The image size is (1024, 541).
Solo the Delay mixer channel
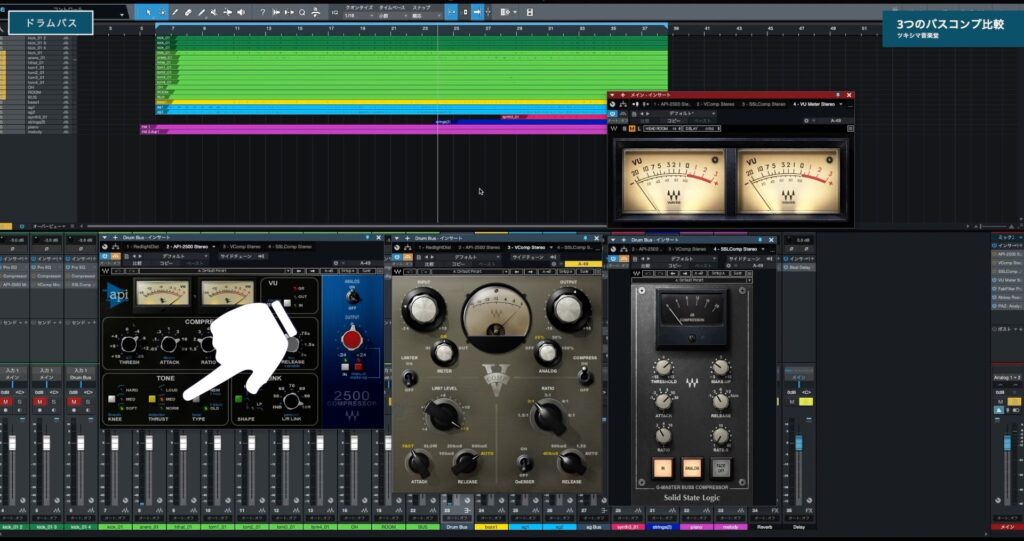point(804,401)
